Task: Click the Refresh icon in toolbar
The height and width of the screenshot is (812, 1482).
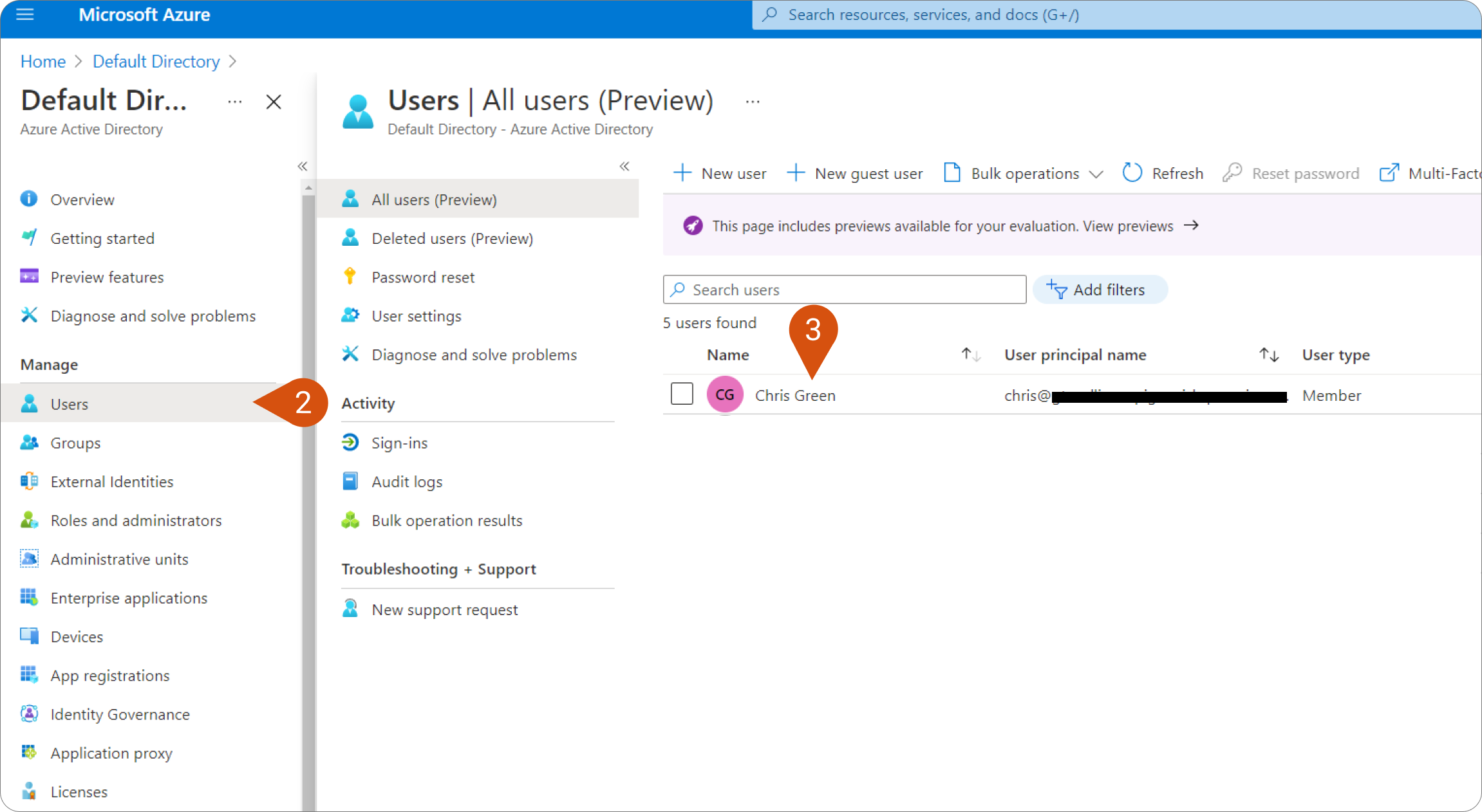Action: (x=1132, y=173)
